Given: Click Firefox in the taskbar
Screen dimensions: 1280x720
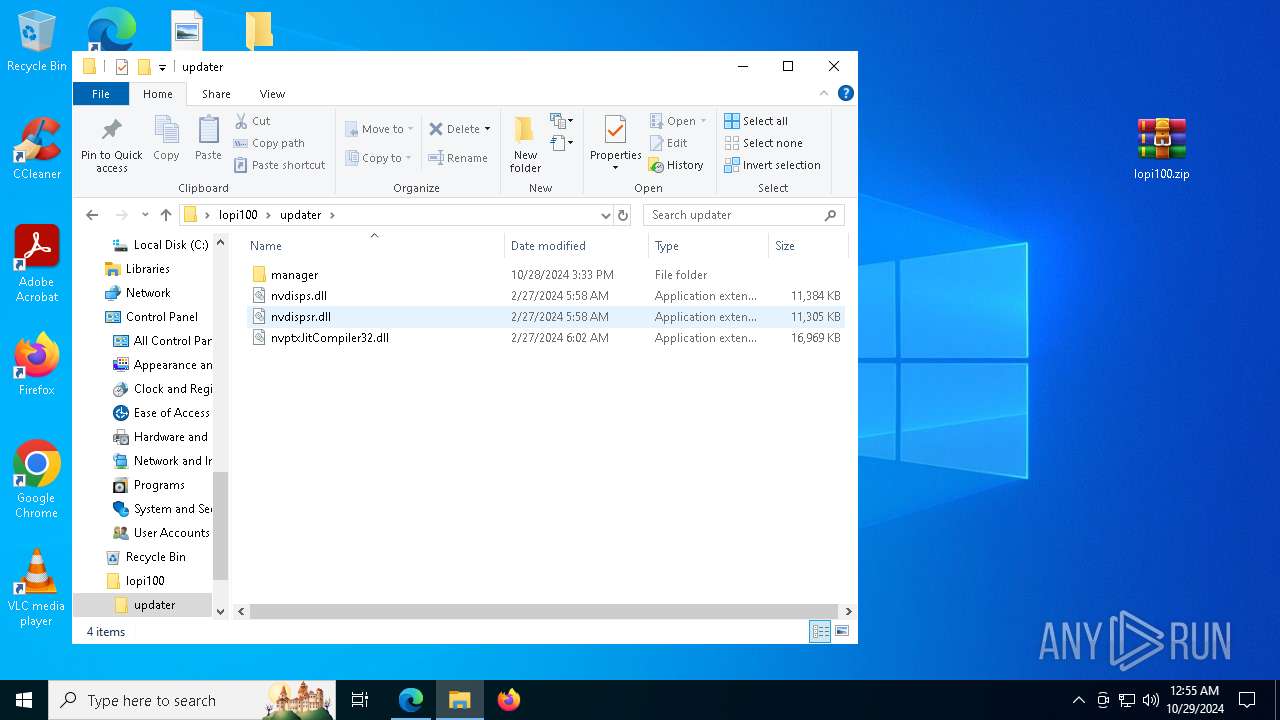Looking at the screenshot, I should click(x=509, y=700).
